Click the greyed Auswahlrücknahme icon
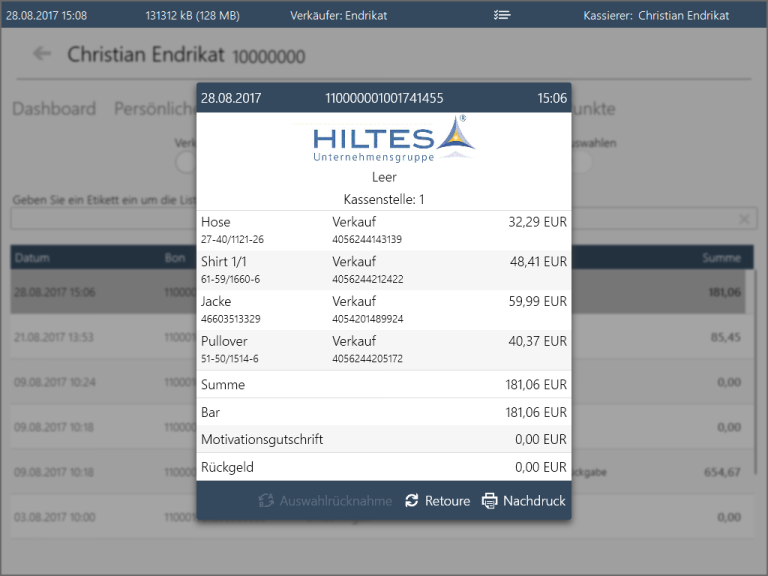The height and width of the screenshot is (576, 768). [x=266, y=501]
